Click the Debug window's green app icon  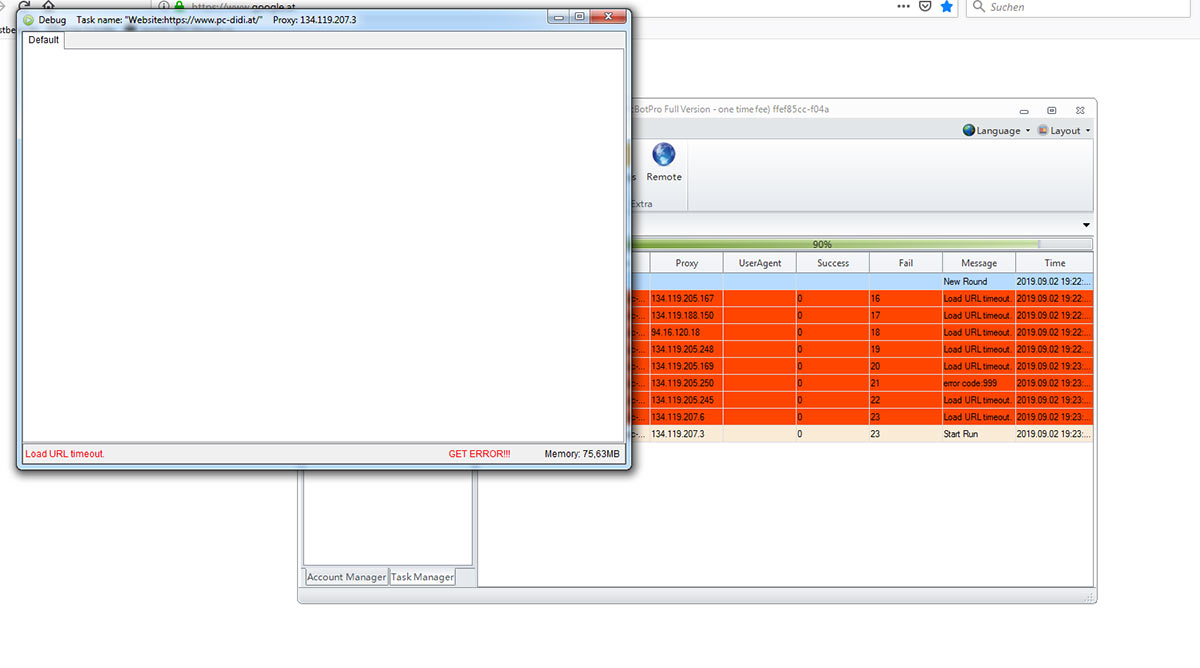28,19
